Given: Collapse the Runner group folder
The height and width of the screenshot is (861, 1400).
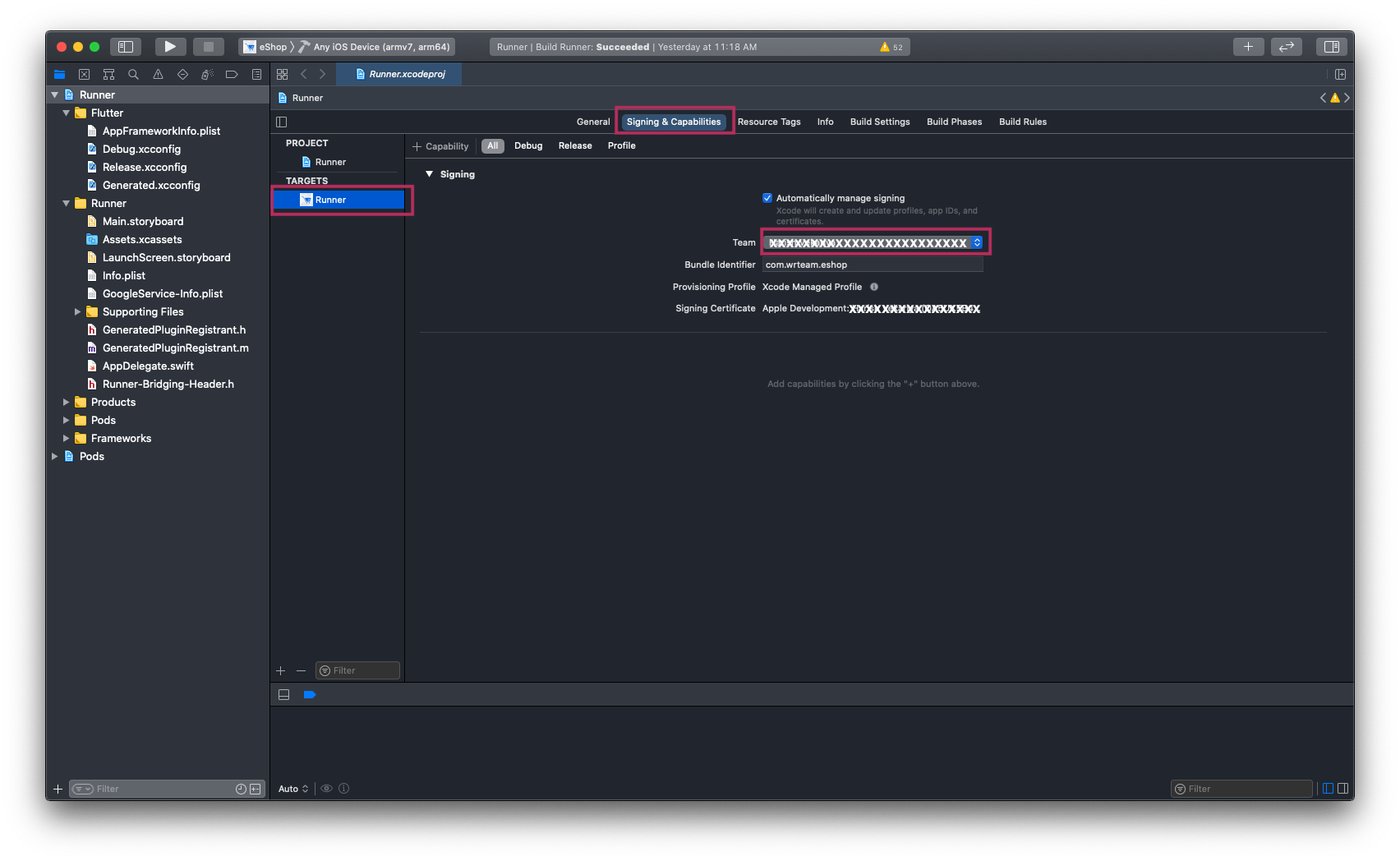Looking at the screenshot, I should 67,203.
